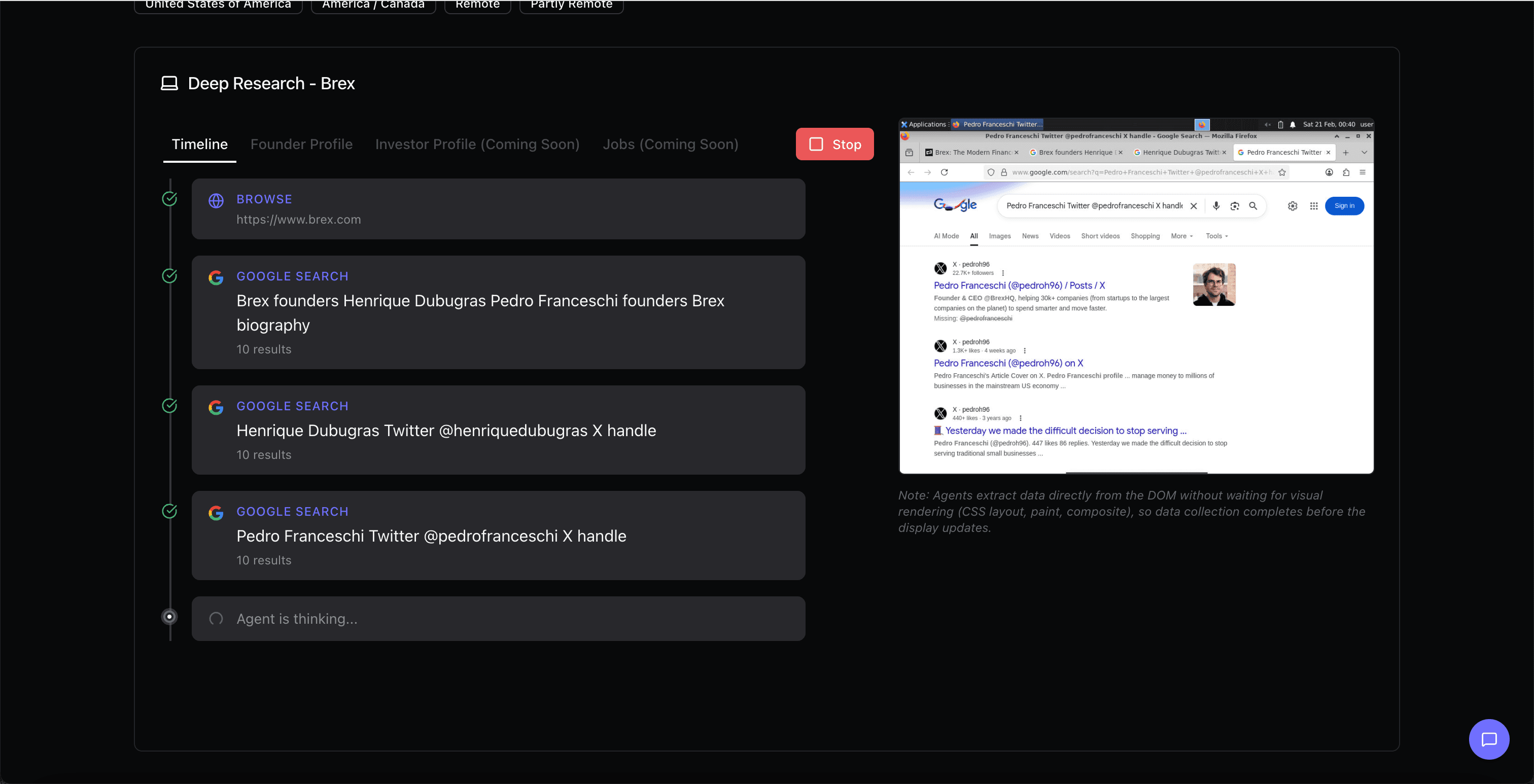The image size is (1534, 784).
Task: Open the chat bubble in the bottom corner
Action: point(1489,739)
